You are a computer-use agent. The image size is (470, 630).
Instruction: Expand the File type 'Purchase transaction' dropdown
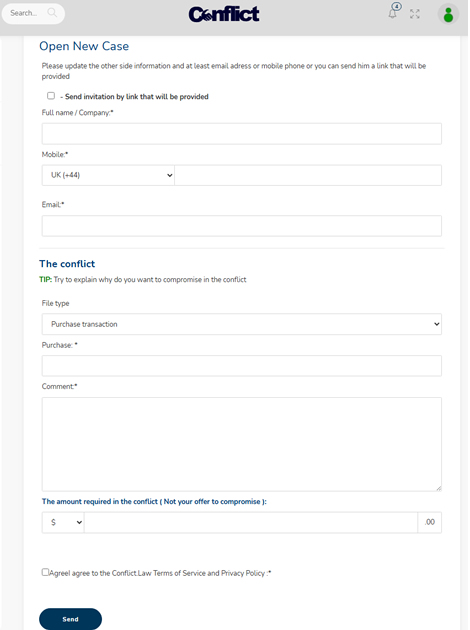pos(241,324)
